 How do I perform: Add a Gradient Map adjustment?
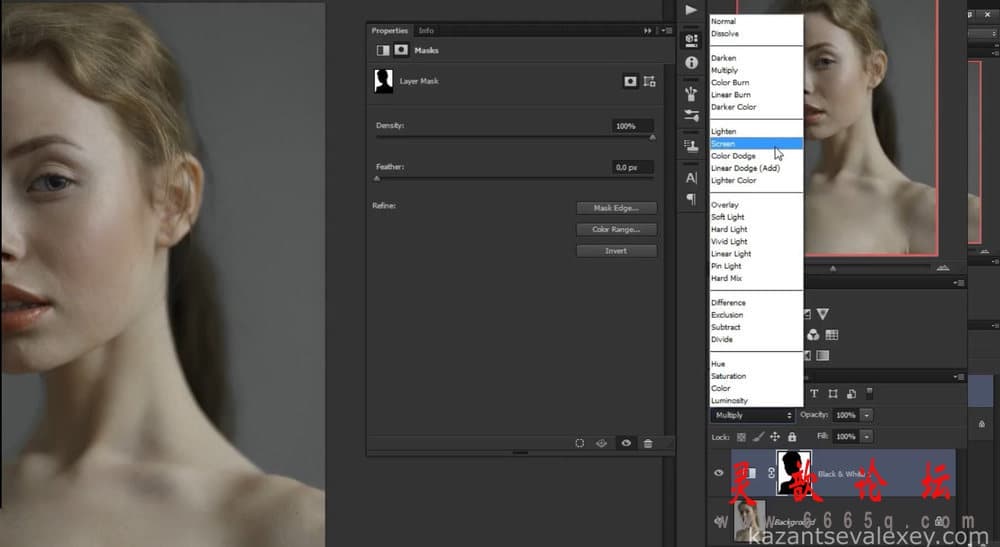click(x=823, y=356)
